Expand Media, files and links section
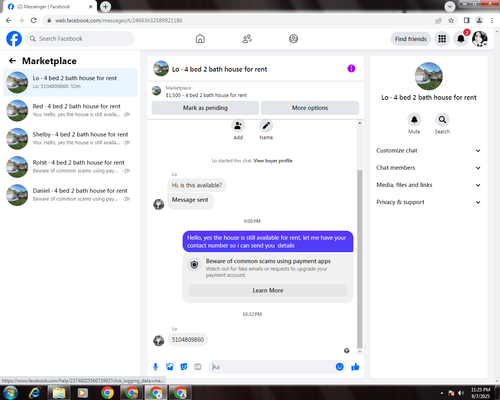 (x=428, y=185)
